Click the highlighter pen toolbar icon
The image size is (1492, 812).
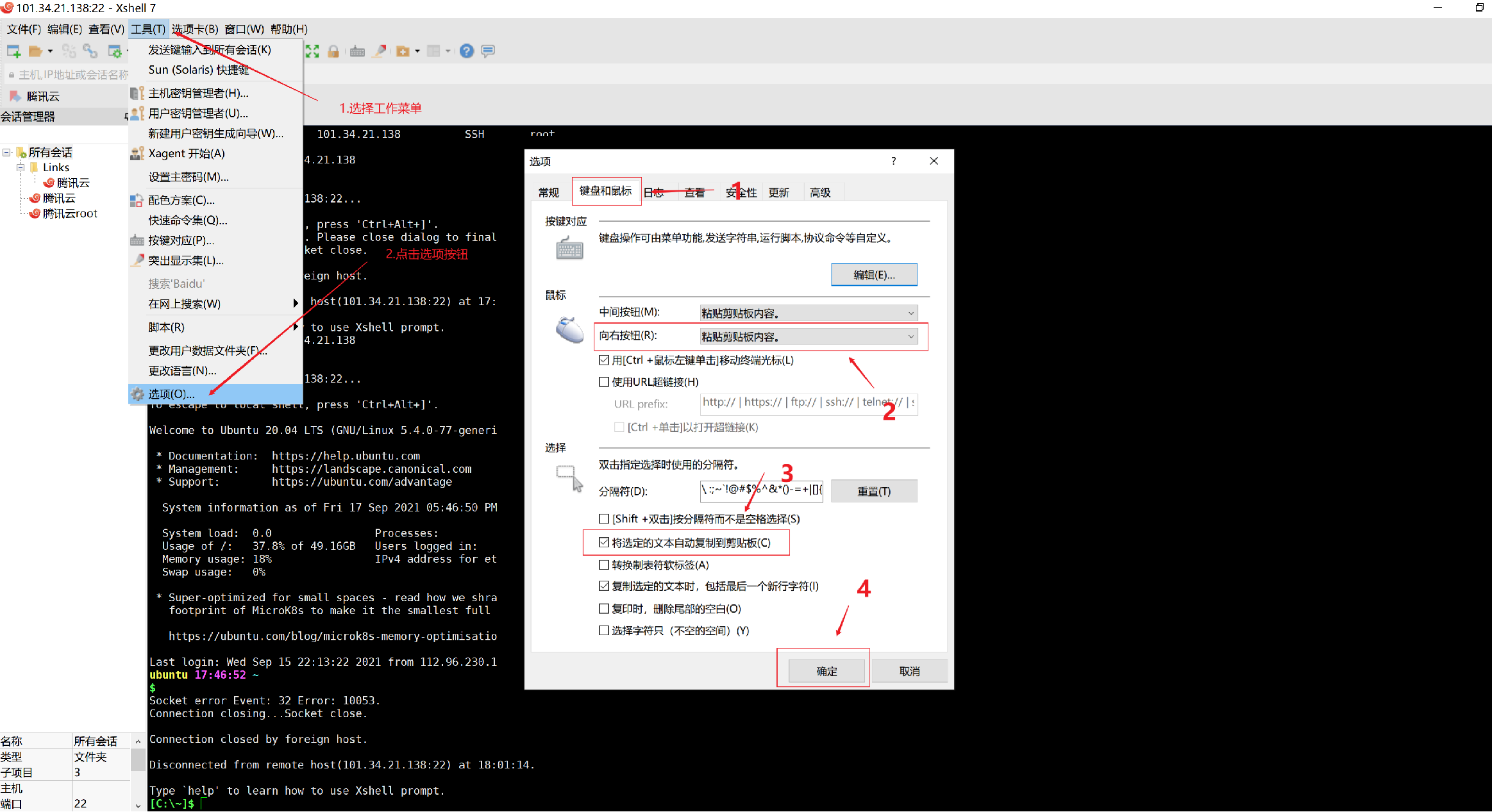380,51
